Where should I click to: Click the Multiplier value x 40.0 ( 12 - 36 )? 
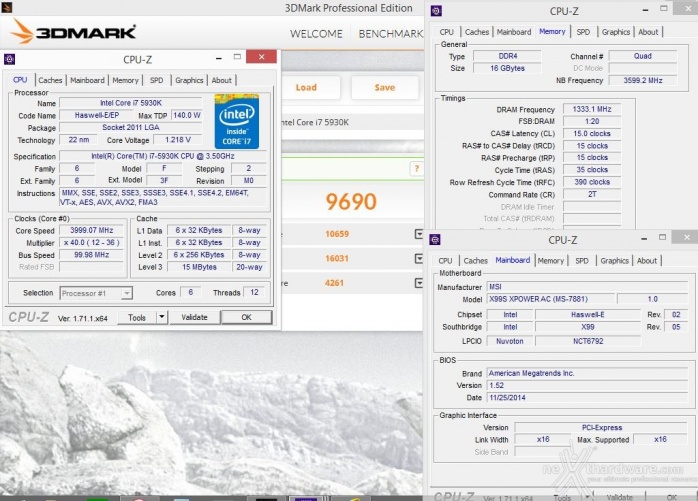(92, 243)
